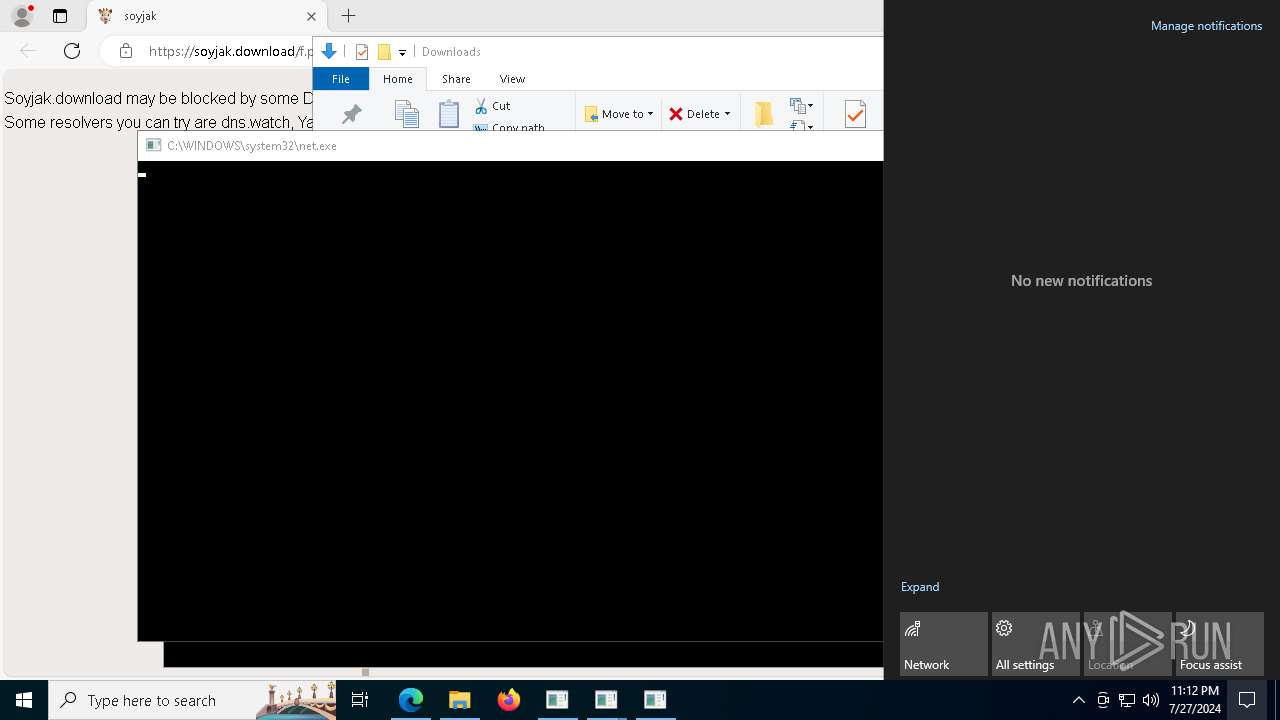Image resolution: width=1280 pixels, height=720 pixels.
Task: Click page horizontal scrollbar thumb
Action: (365, 672)
